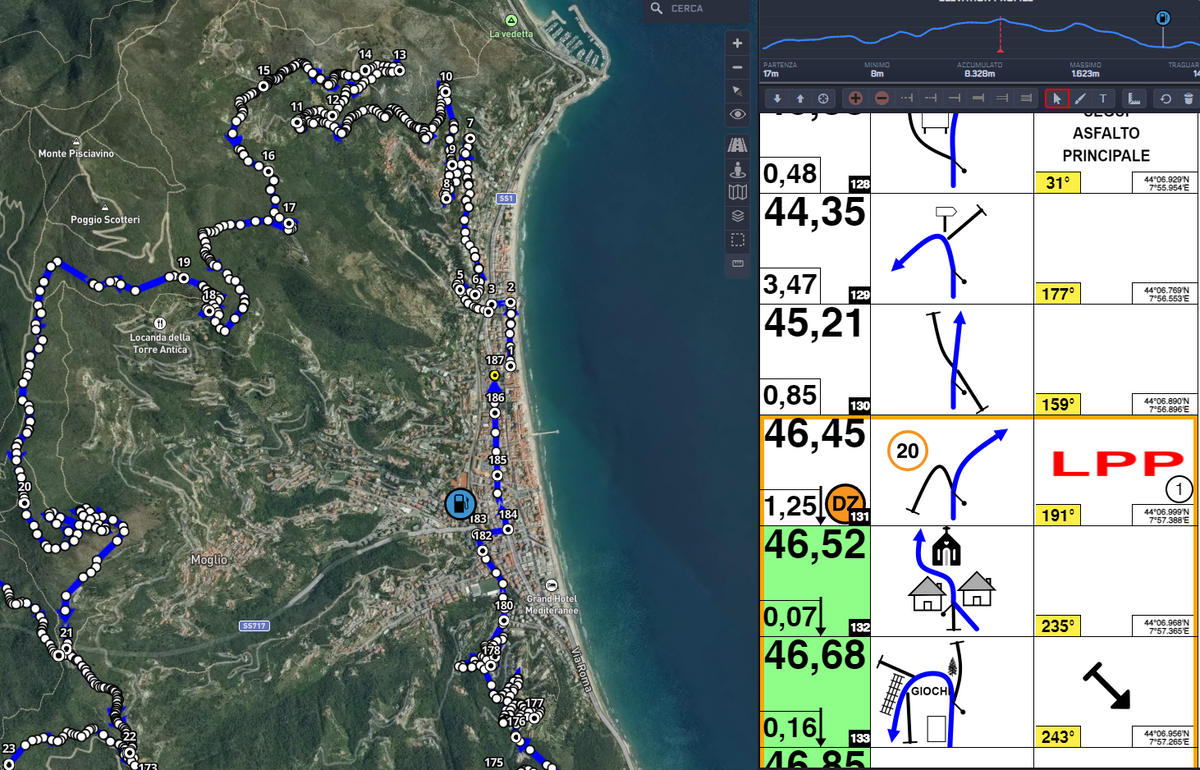Click the heading 235° yellow label

(1058, 627)
